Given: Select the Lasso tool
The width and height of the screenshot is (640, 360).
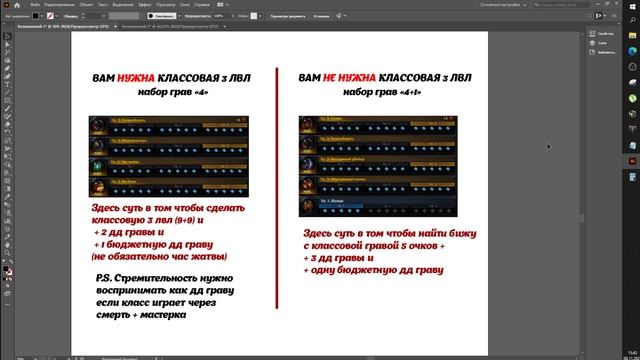Looking at the screenshot, I should [x=7, y=60].
